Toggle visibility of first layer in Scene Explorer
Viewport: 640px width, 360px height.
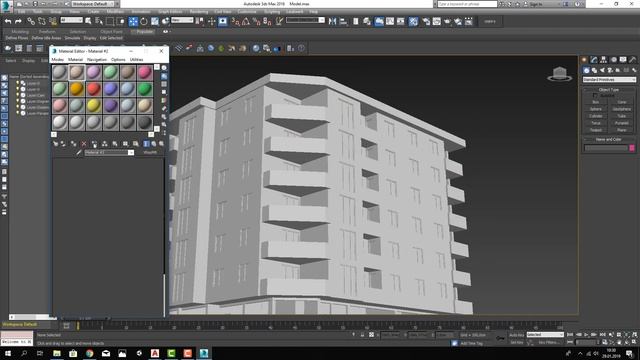click(18, 83)
